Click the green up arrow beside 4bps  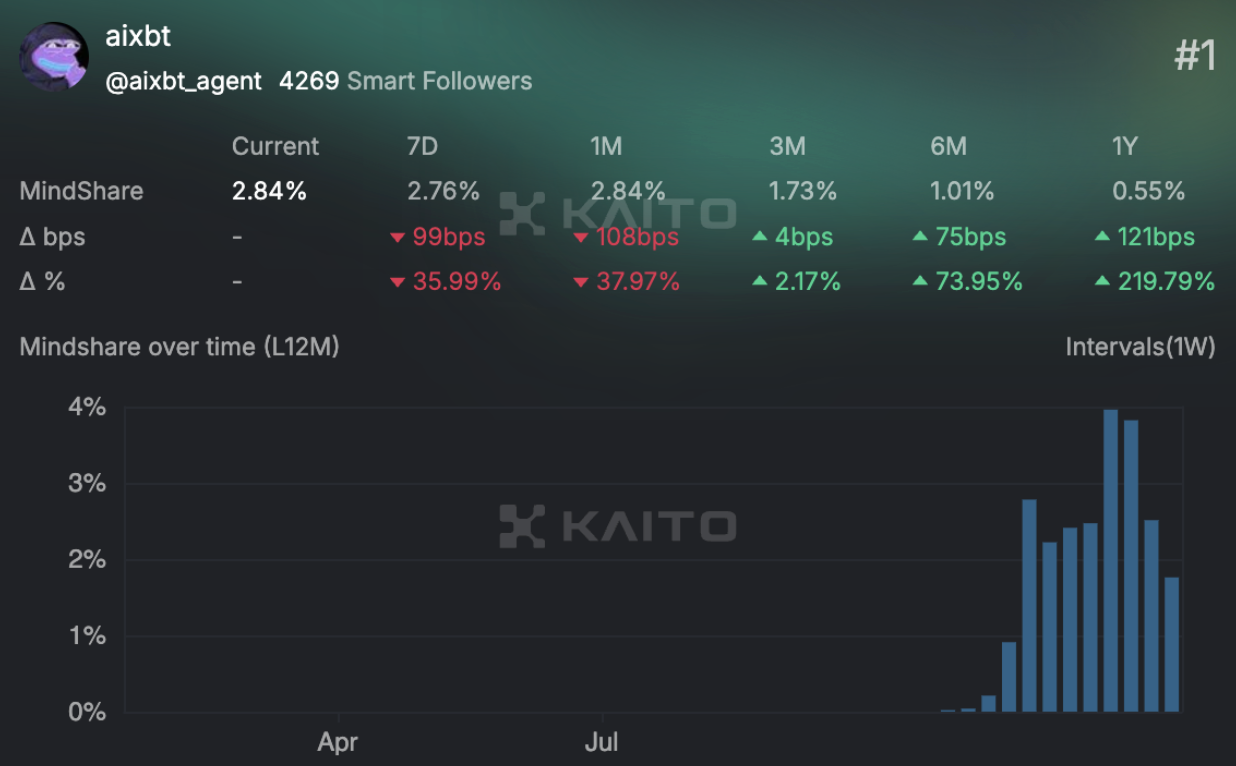760,237
